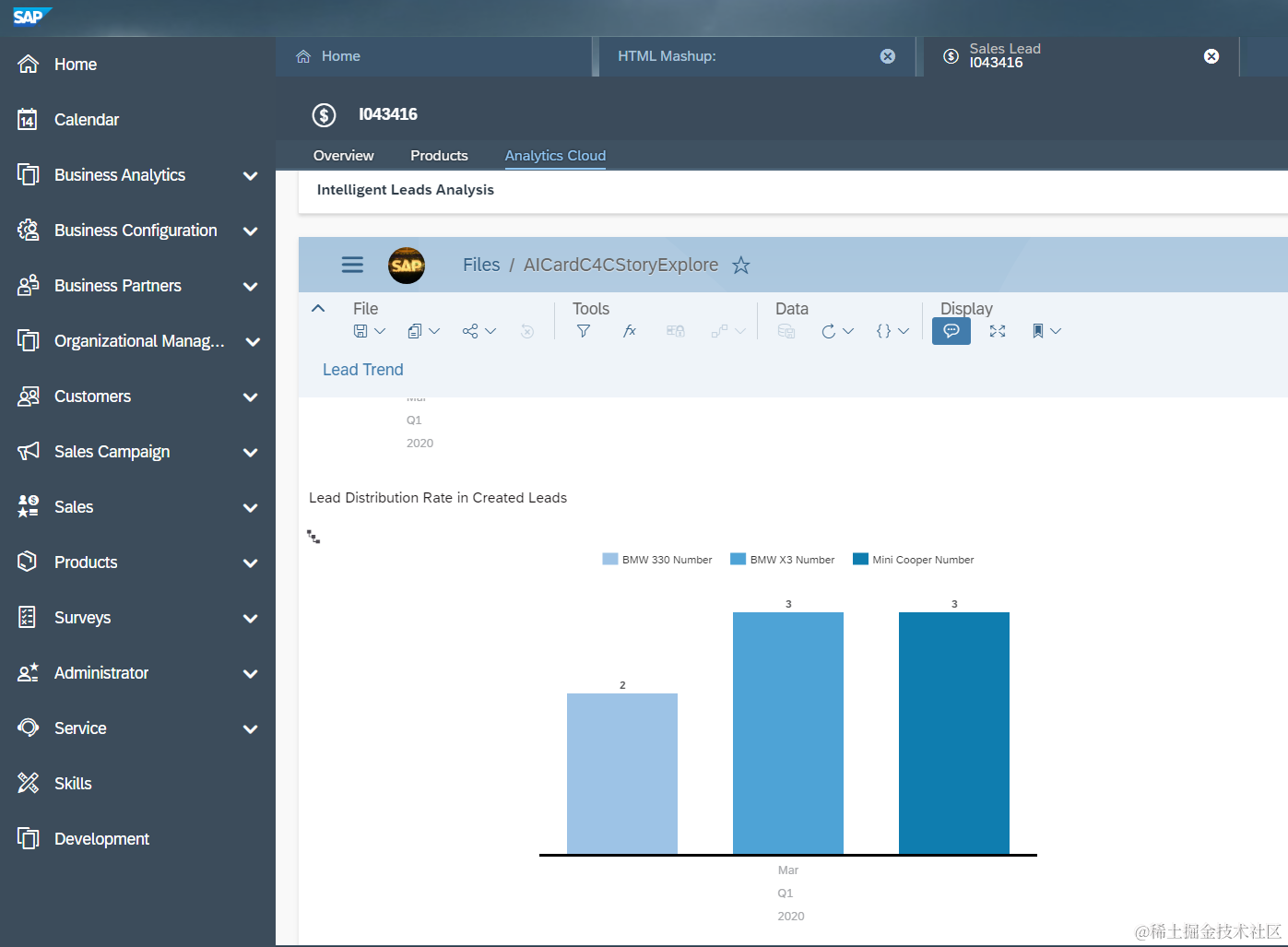Click the Customers icon in the sidebar
Viewport: 1288px width, 947px height.
coord(29,396)
